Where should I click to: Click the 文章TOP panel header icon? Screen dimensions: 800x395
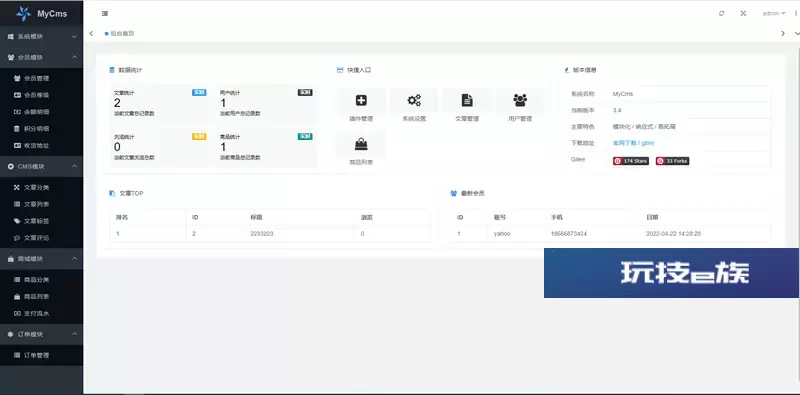tap(112, 193)
